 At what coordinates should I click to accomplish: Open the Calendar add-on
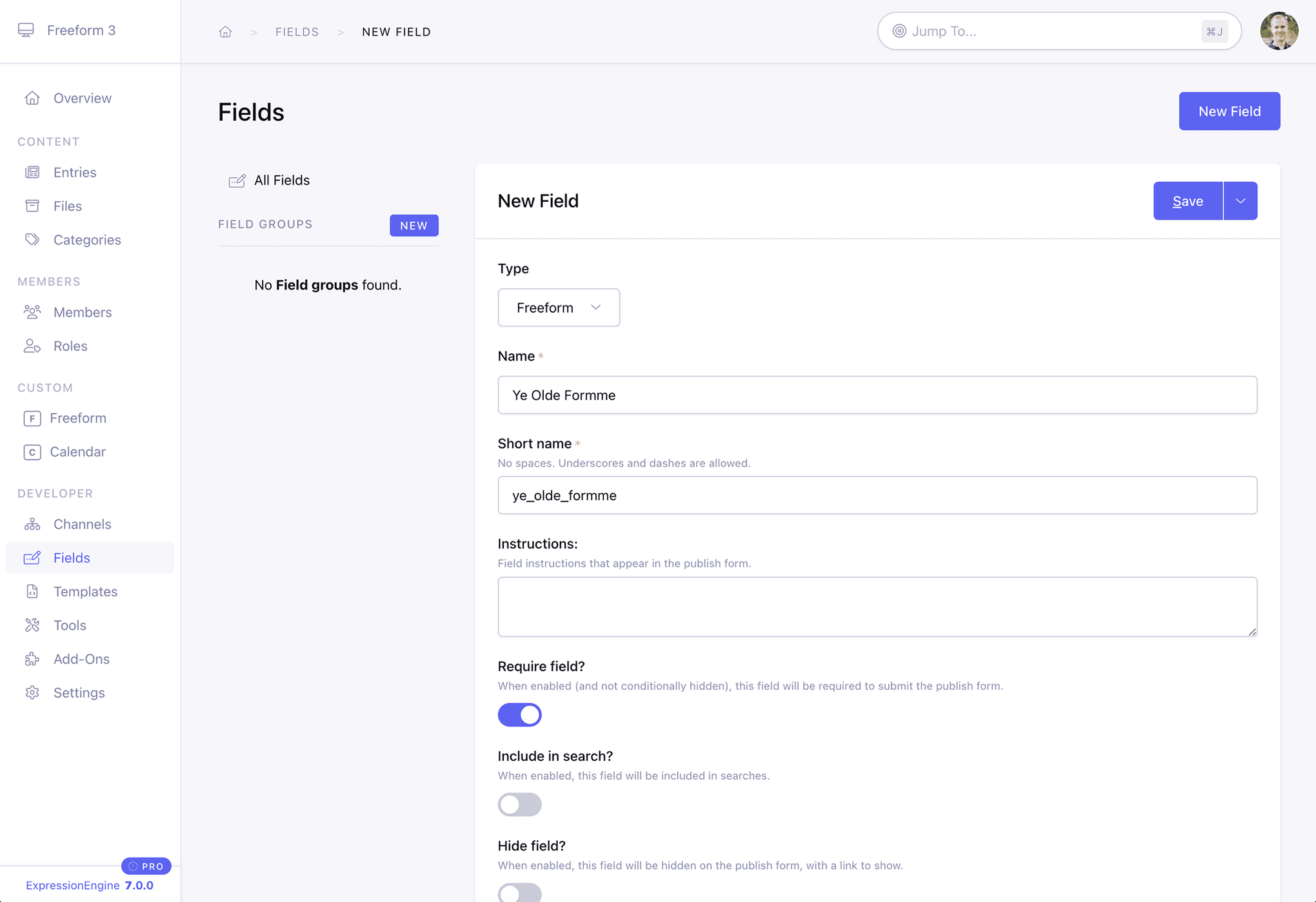click(x=78, y=451)
